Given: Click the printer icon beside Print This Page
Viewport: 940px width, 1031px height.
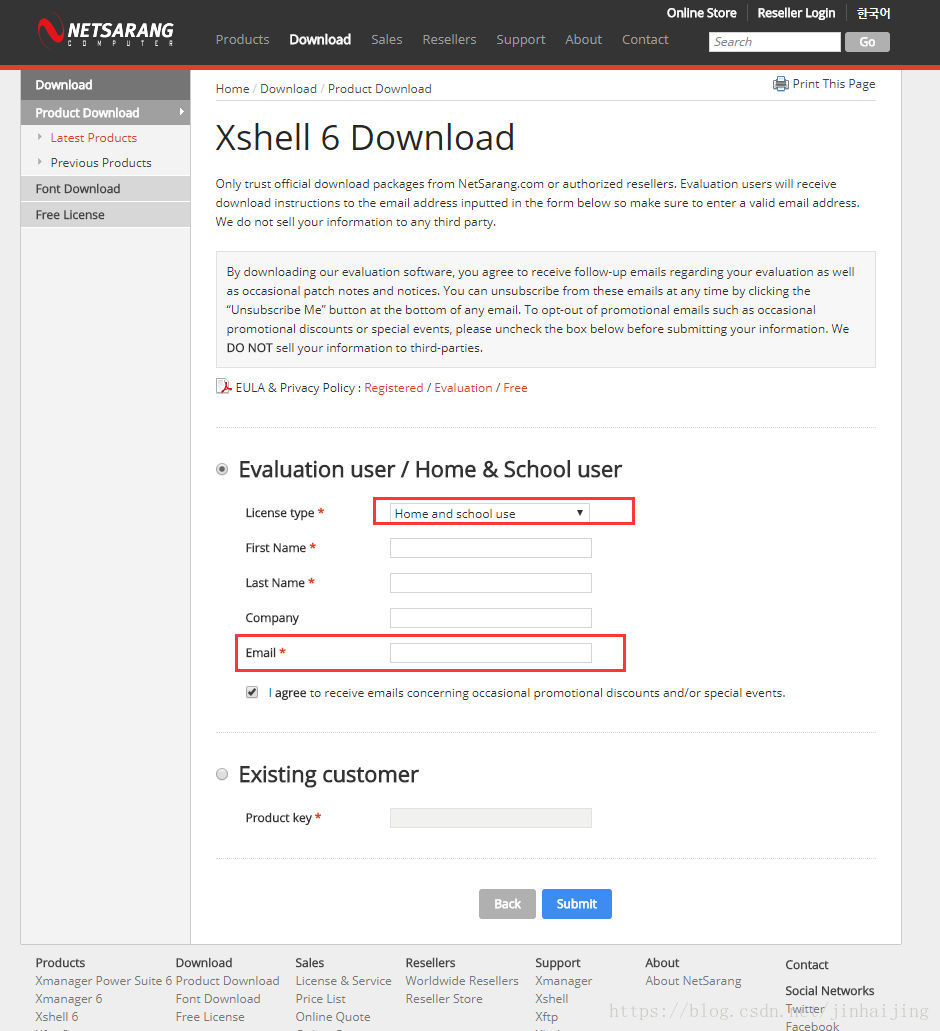Looking at the screenshot, I should point(780,84).
